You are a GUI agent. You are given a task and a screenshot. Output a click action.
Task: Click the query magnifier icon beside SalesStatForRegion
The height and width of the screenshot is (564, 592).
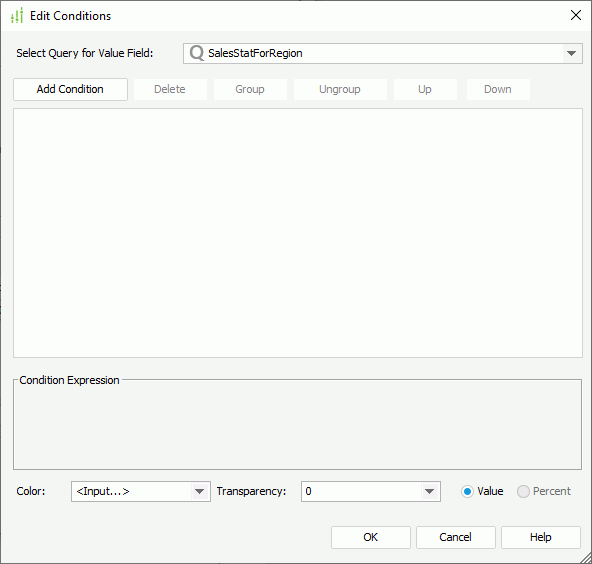click(x=197, y=53)
